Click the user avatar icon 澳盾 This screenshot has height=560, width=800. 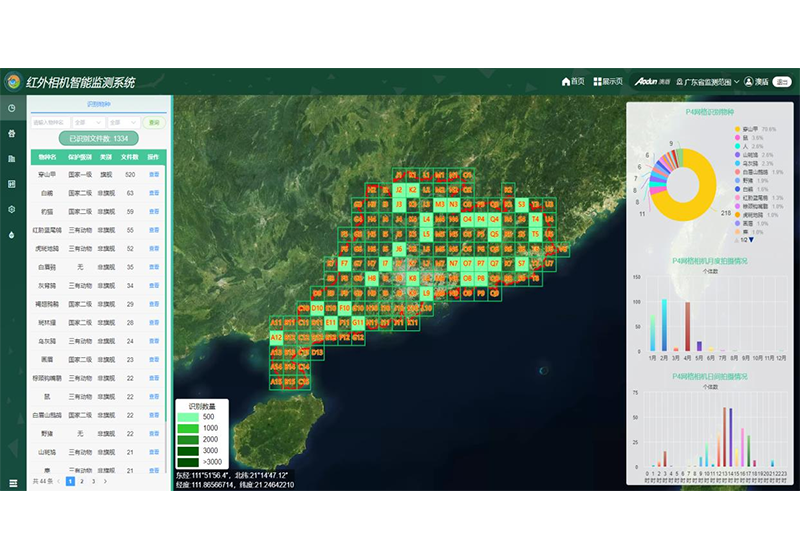coord(747,81)
